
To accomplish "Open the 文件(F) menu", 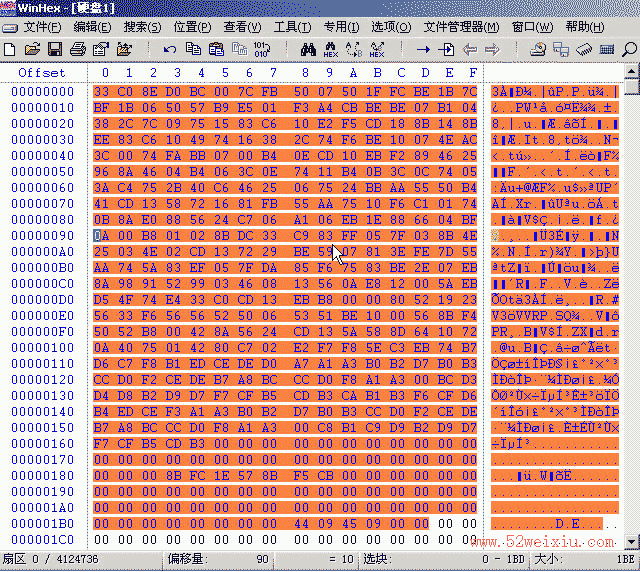I will tap(42, 26).
